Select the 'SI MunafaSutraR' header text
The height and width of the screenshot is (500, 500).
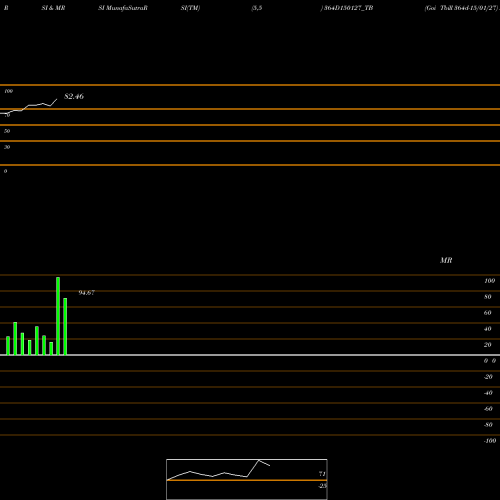coord(123,8)
